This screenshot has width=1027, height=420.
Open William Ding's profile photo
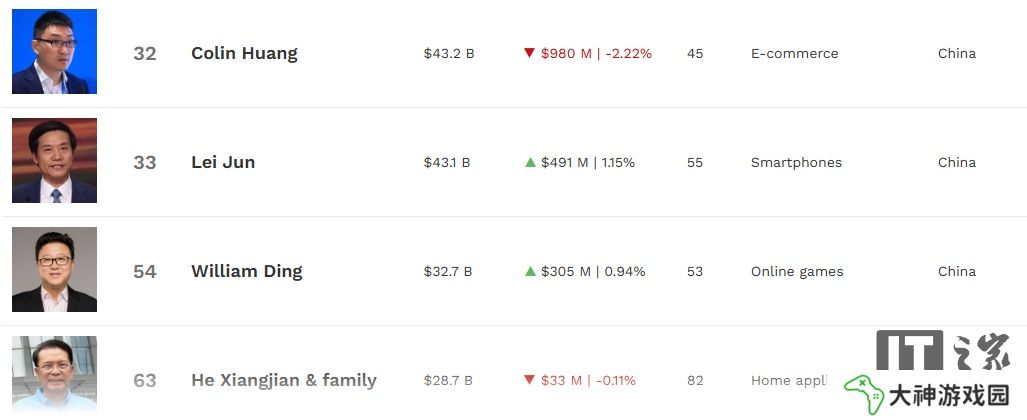pos(54,269)
